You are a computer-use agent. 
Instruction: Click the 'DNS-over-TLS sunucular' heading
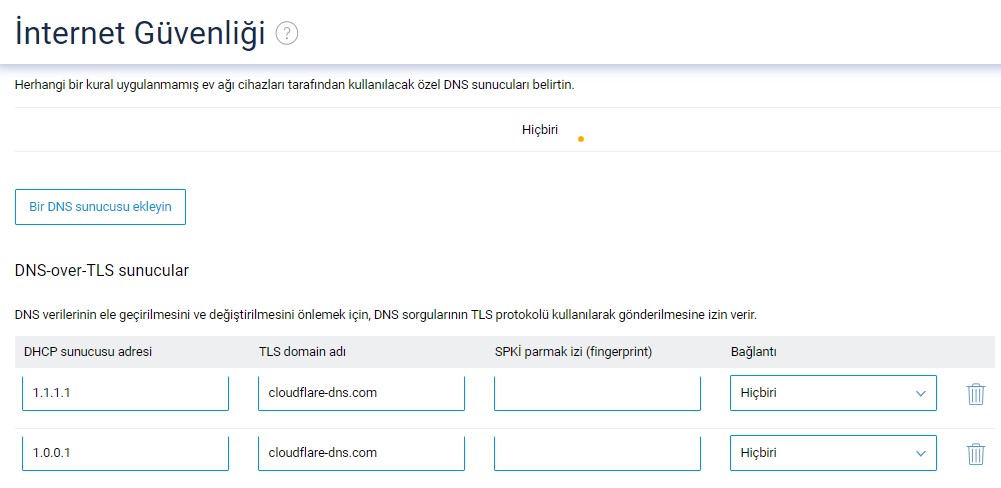102,271
